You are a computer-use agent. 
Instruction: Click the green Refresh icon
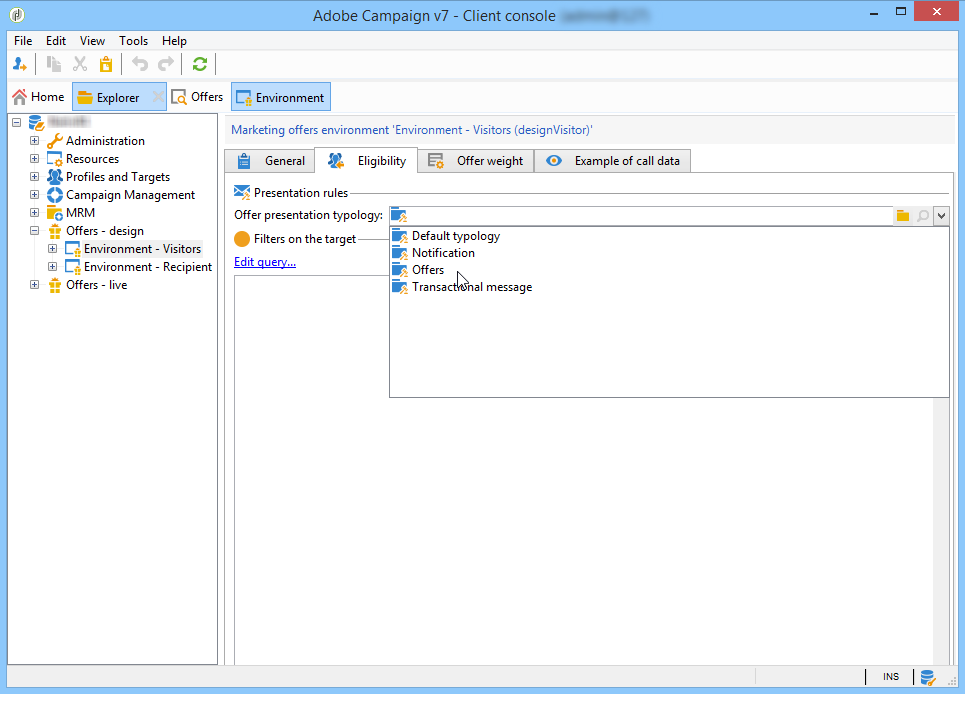click(x=199, y=64)
